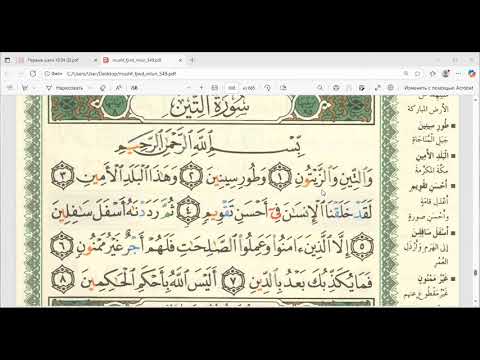Open the Draw (Нарисовать) tool
The height and width of the screenshot is (360, 480).
(x=65, y=88)
